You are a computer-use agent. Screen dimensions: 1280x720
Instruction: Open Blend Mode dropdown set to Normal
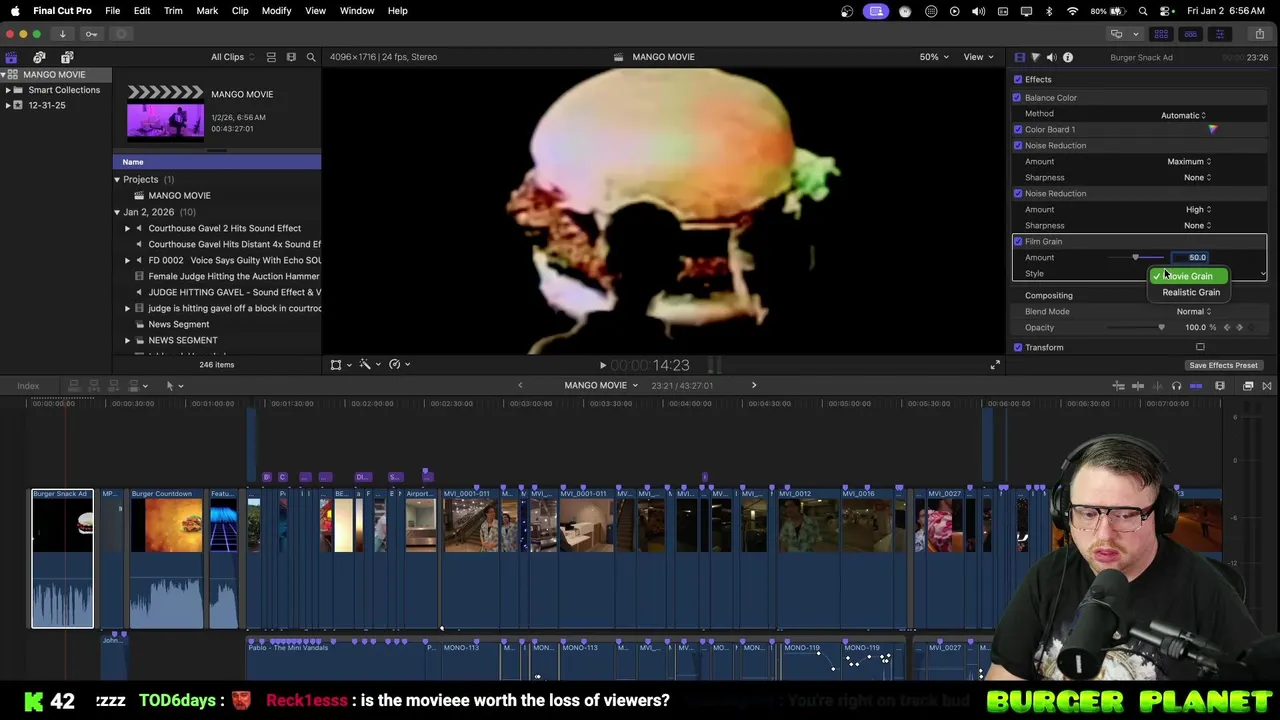tap(1194, 312)
